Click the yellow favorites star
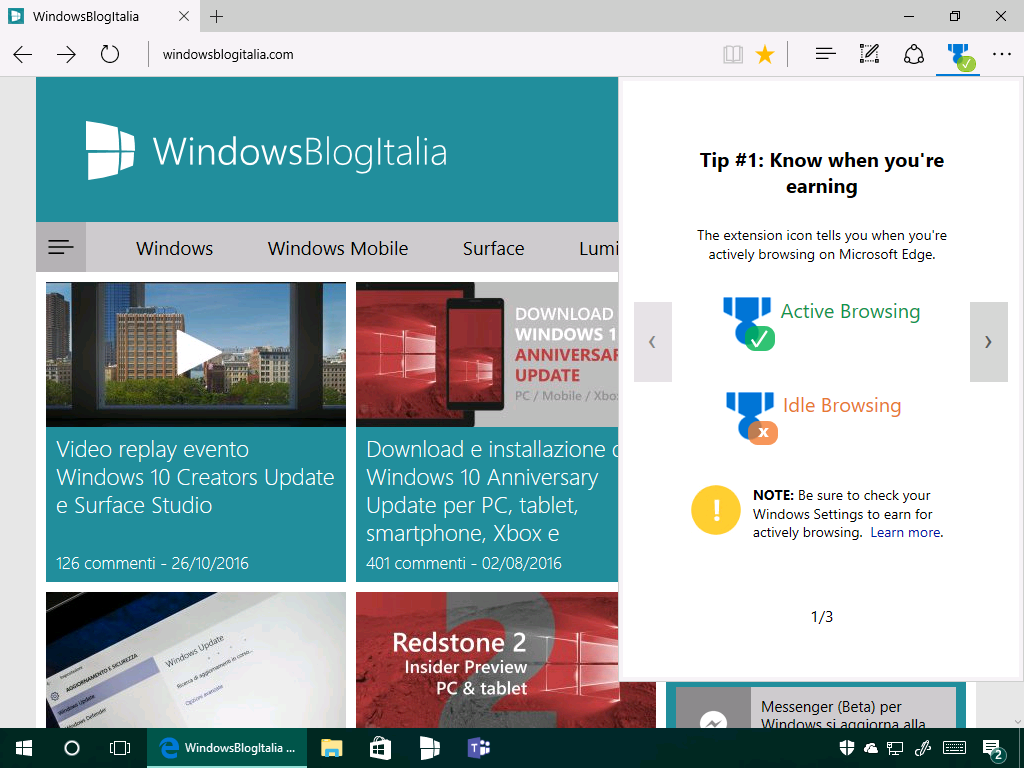 click(765, 54)
